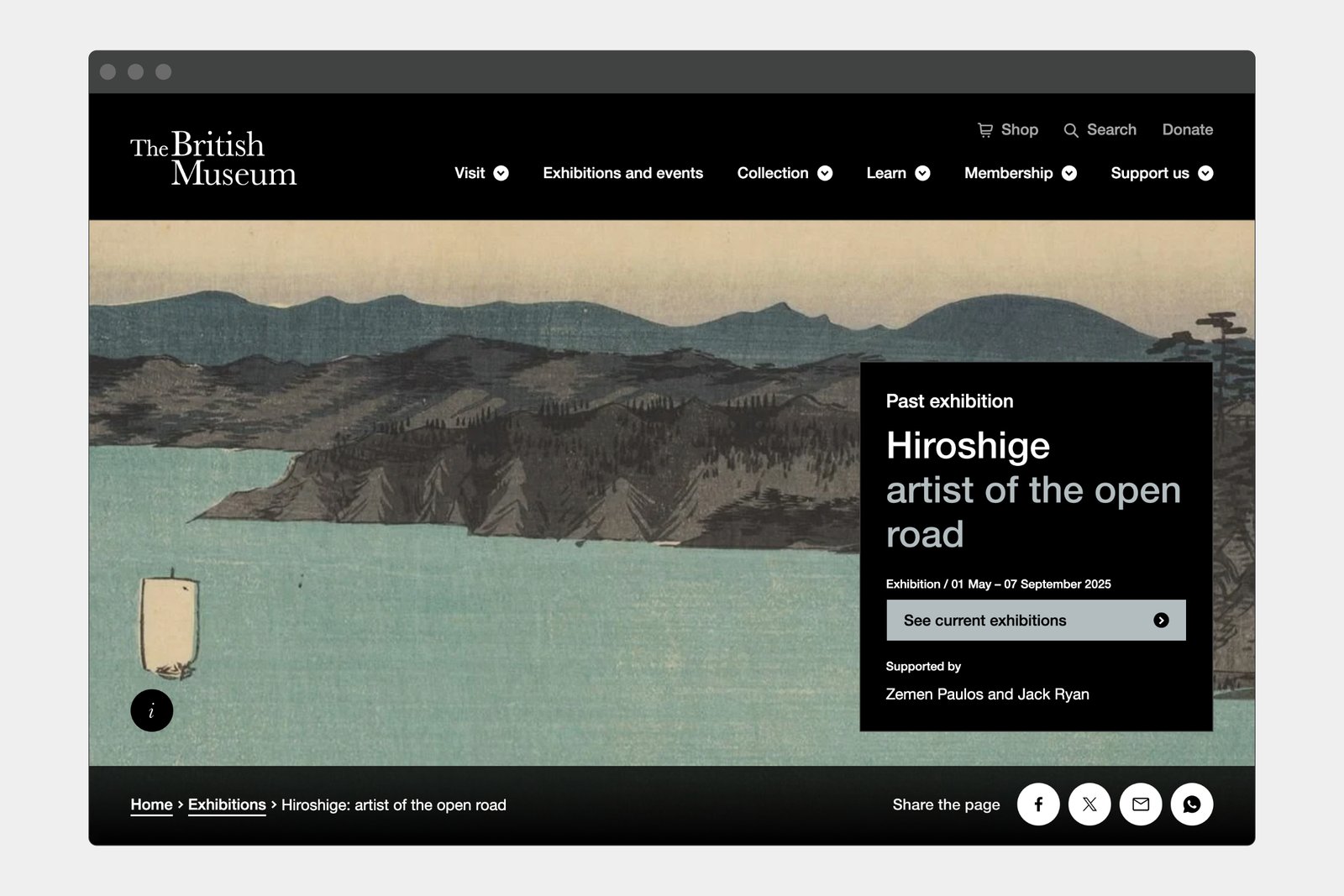Expand the Visit menu chevron
The width and height of the screenshot is (1344, 896).
[501, 173]
